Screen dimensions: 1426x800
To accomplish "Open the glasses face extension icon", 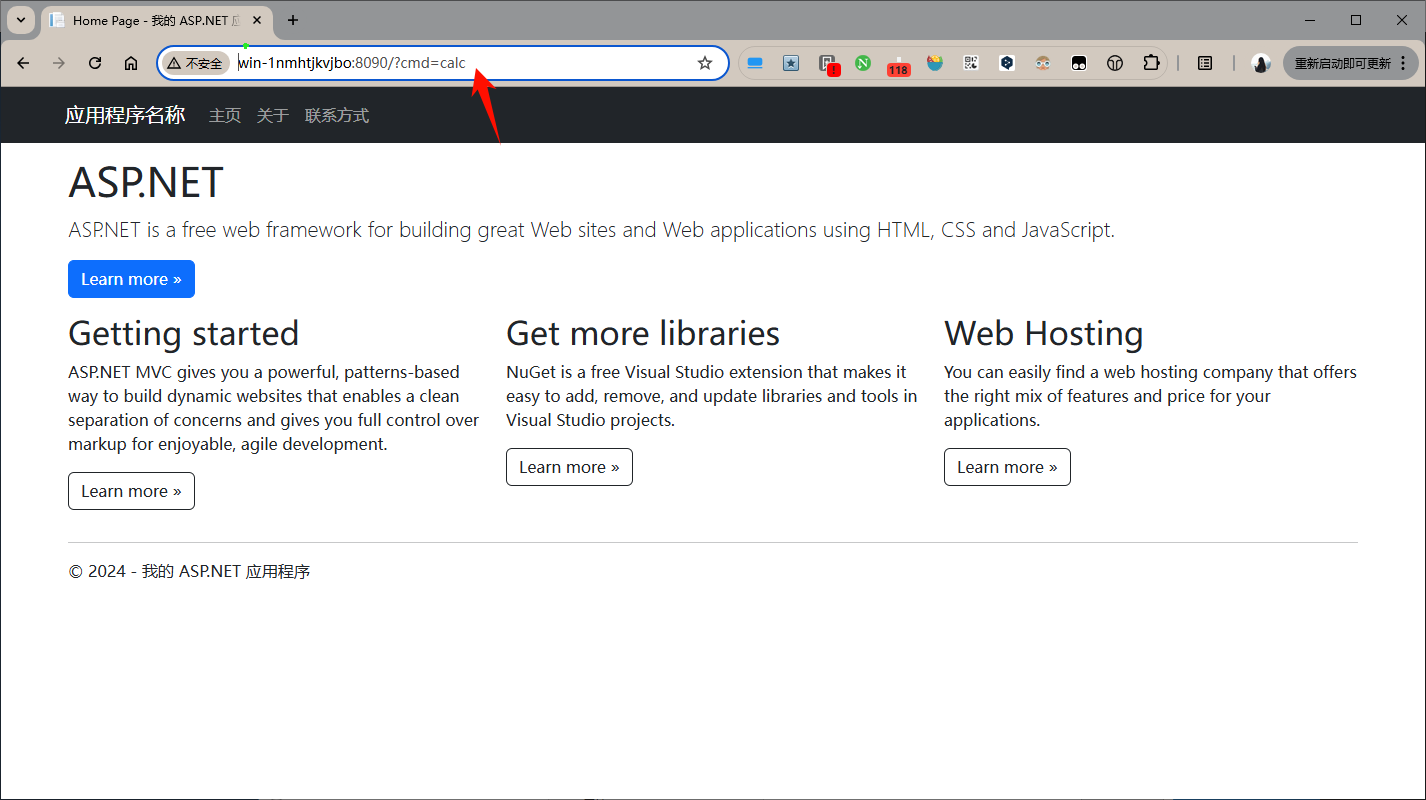I will pyautogui.click(x=1043, y=63).
